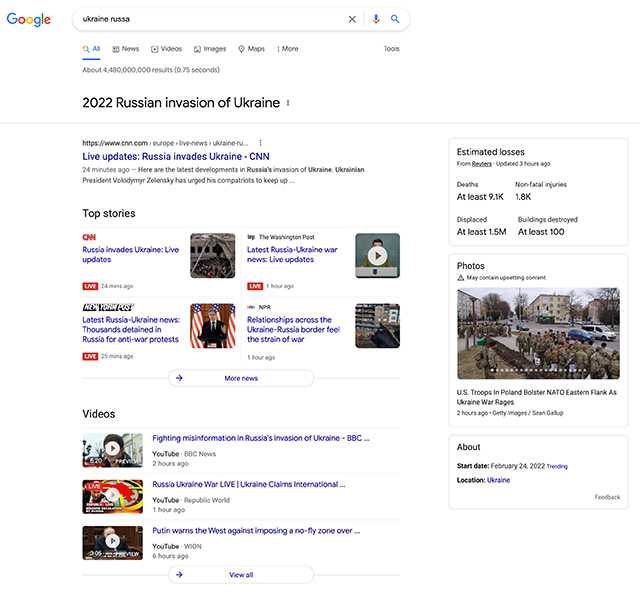Open Fighting misinformation in Russia's invasion video link
Image resolution: width=640 pixels, height=594 pixels.
pos(261,438)
